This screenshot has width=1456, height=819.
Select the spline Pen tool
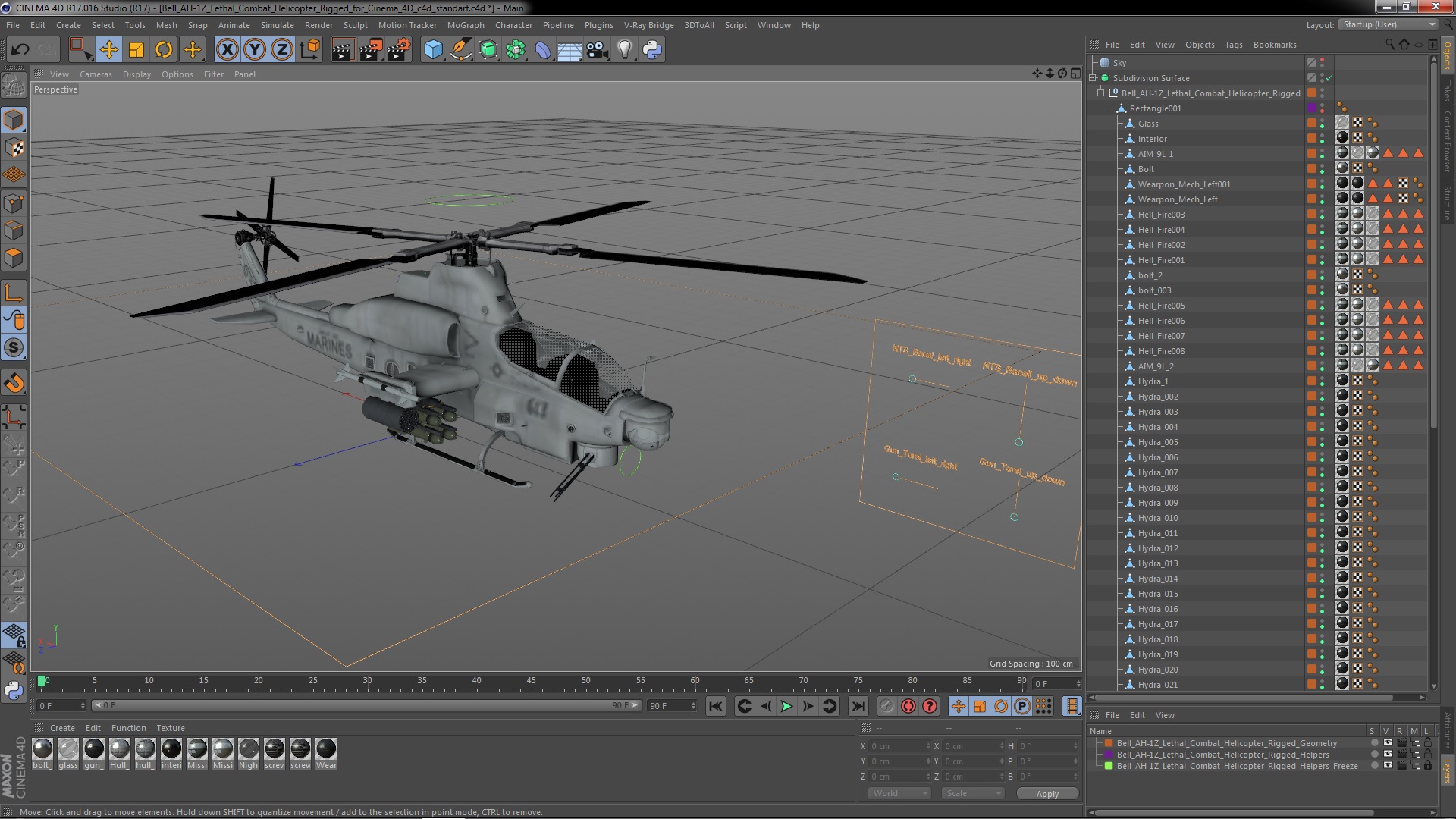[x=461, y=50]
